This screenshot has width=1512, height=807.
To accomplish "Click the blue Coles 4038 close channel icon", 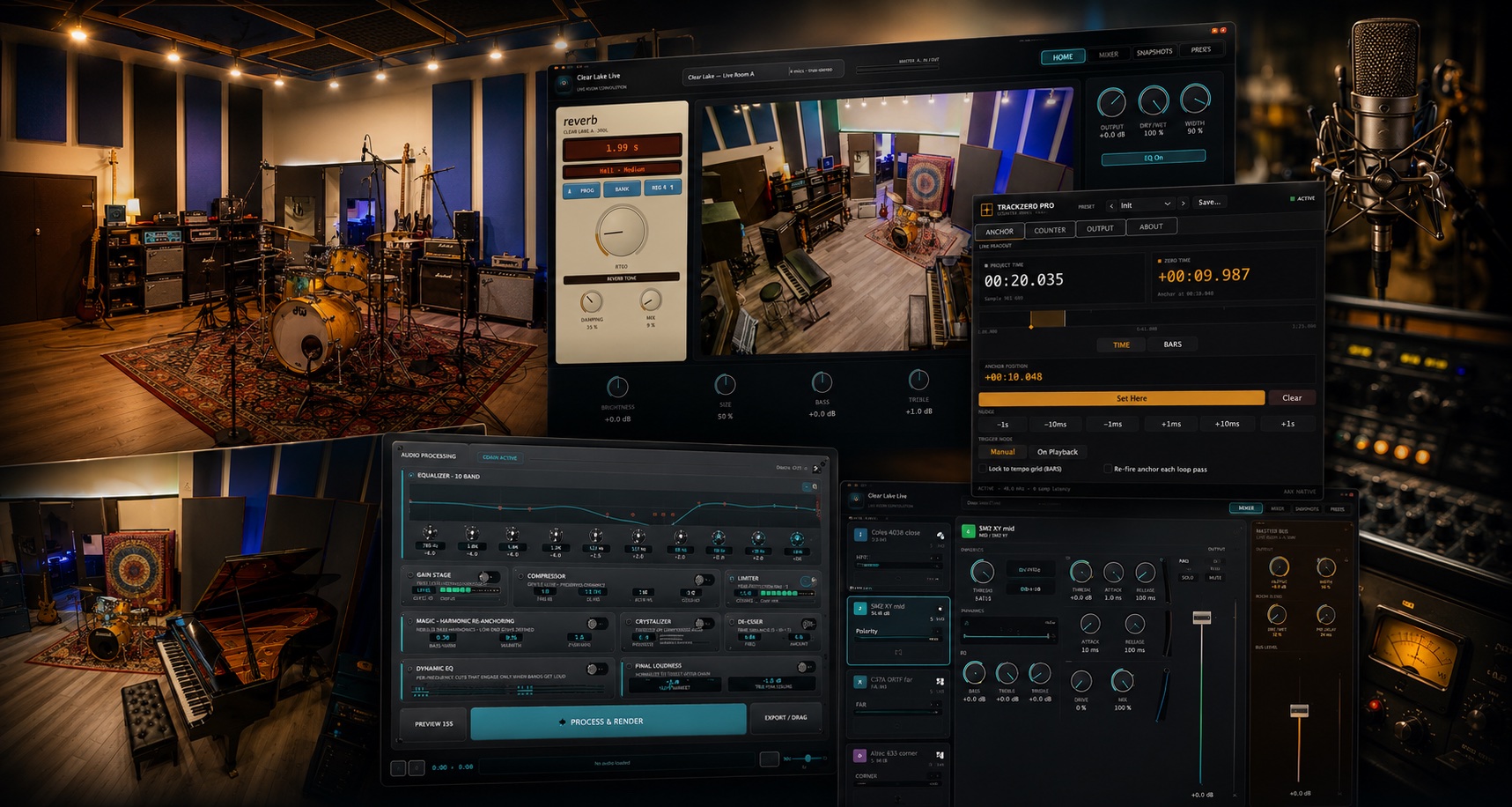I will 859,535.
